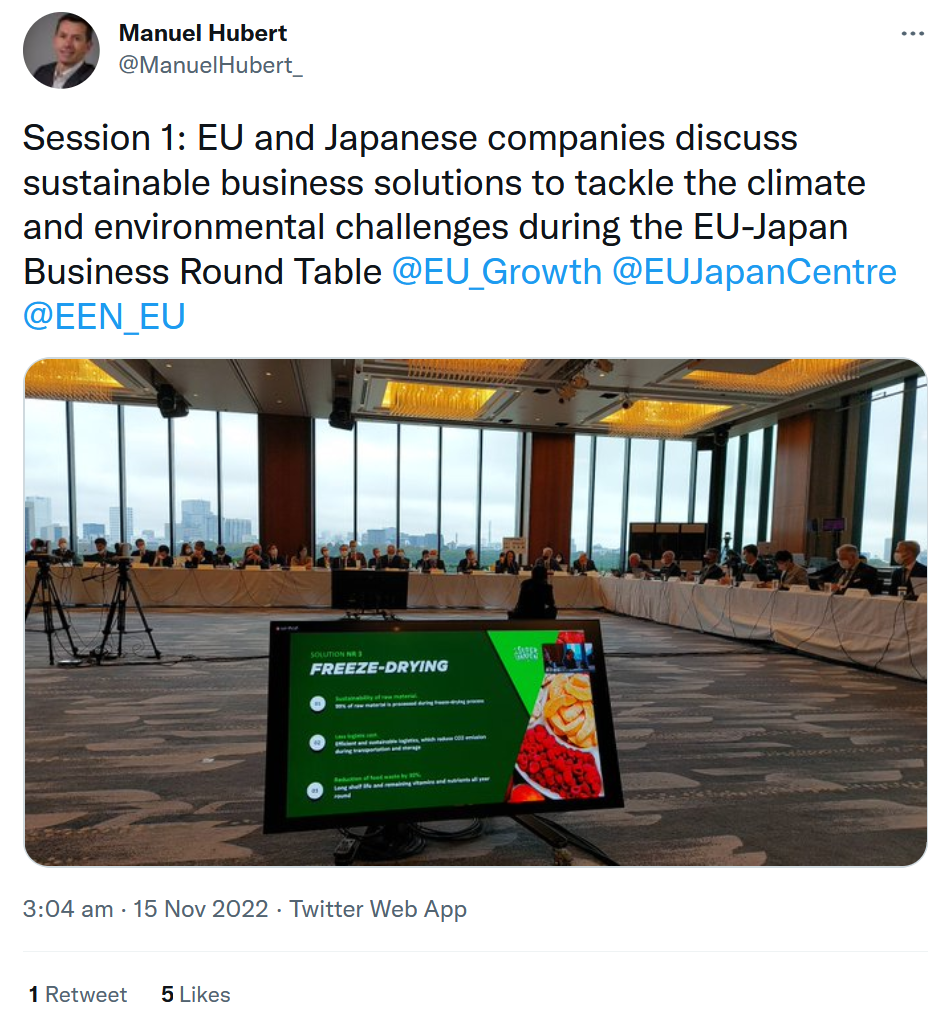The height and width of the screenshot is (1017, 951).
Task: Open the @EU_Growth mention
Action: [496, 272]
